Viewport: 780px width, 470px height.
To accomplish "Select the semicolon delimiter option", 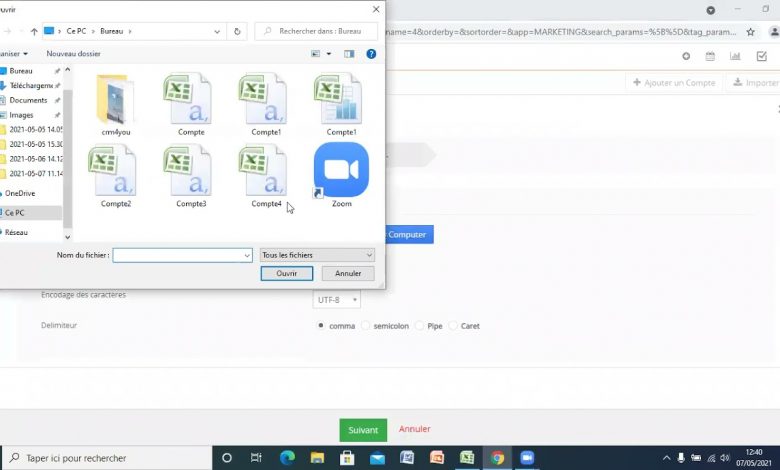I will pyautogui.click(x=366, y=326).
